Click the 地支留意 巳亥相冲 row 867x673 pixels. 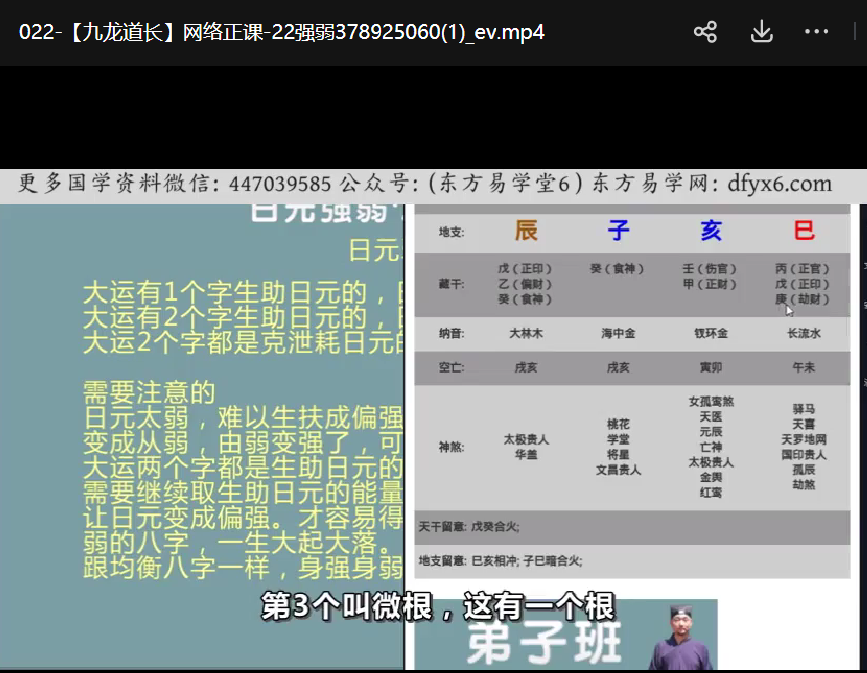point(500,560)
